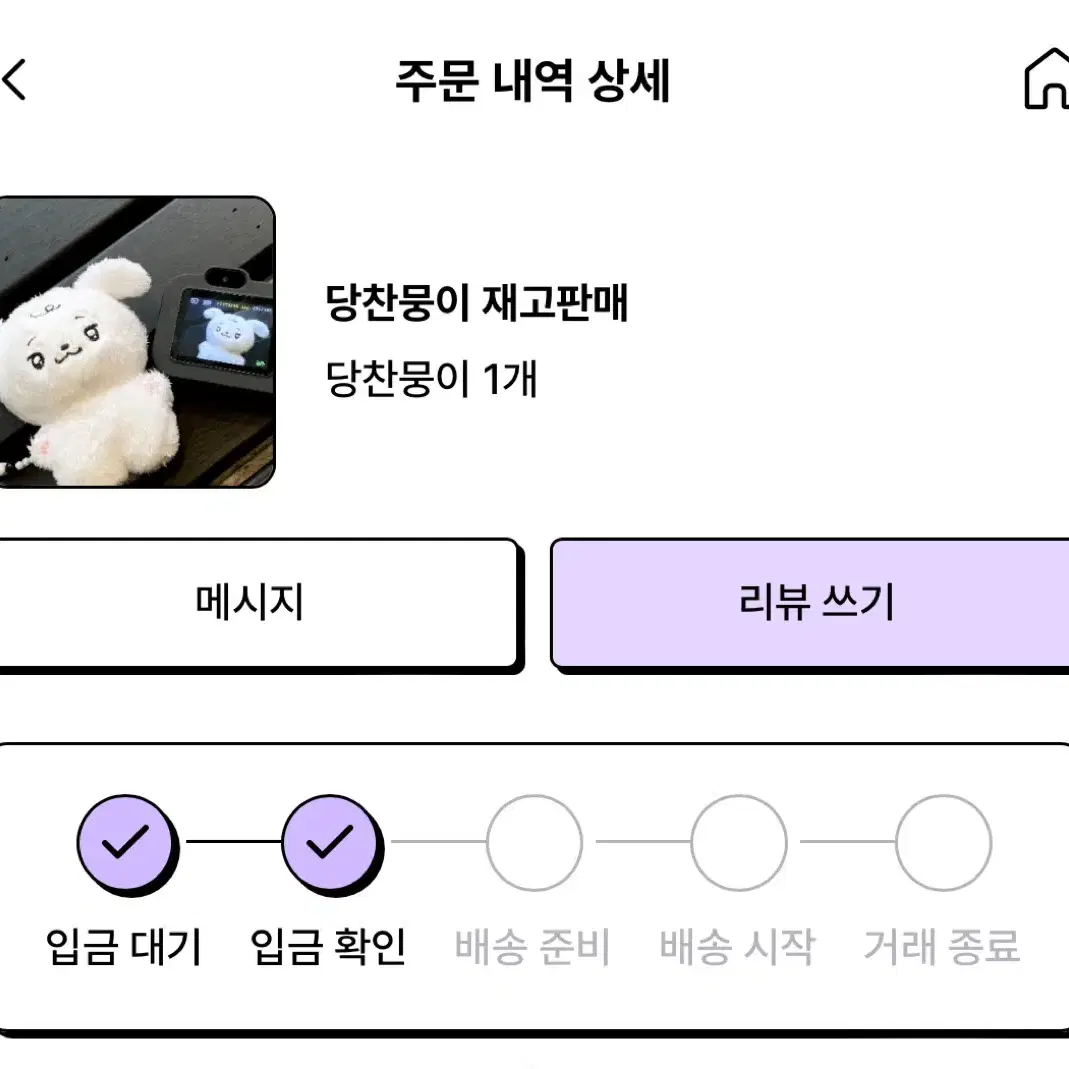Select the empty 배송 시작 step circle
1069x1069 pixels.
click(x=739, y=843)
